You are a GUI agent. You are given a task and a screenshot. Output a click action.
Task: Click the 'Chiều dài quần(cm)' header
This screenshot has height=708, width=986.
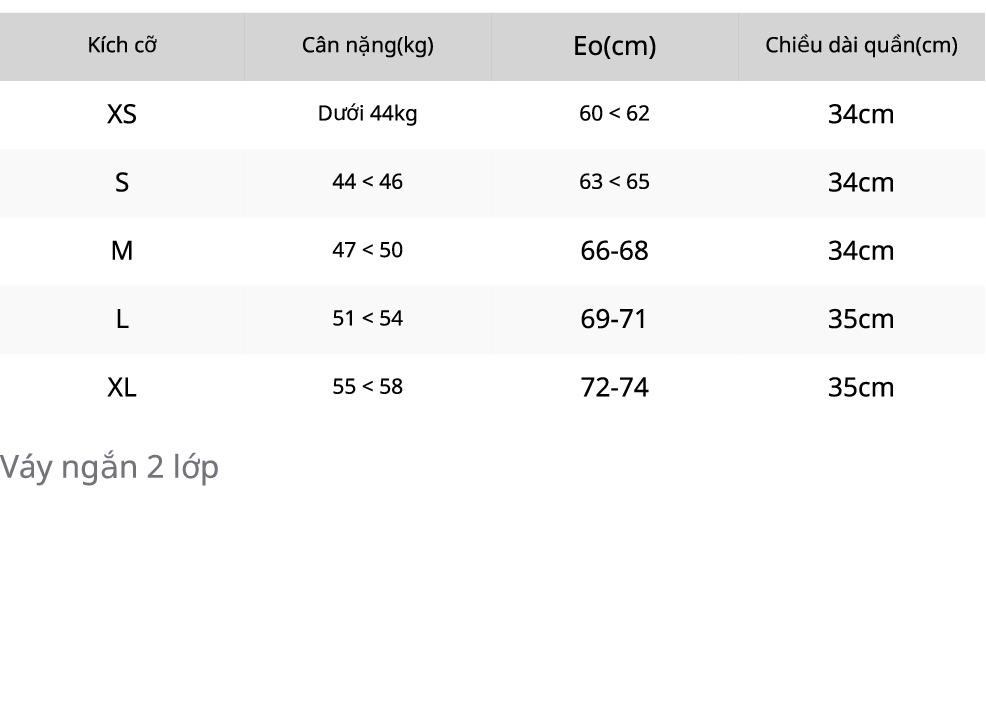point(861,45)
